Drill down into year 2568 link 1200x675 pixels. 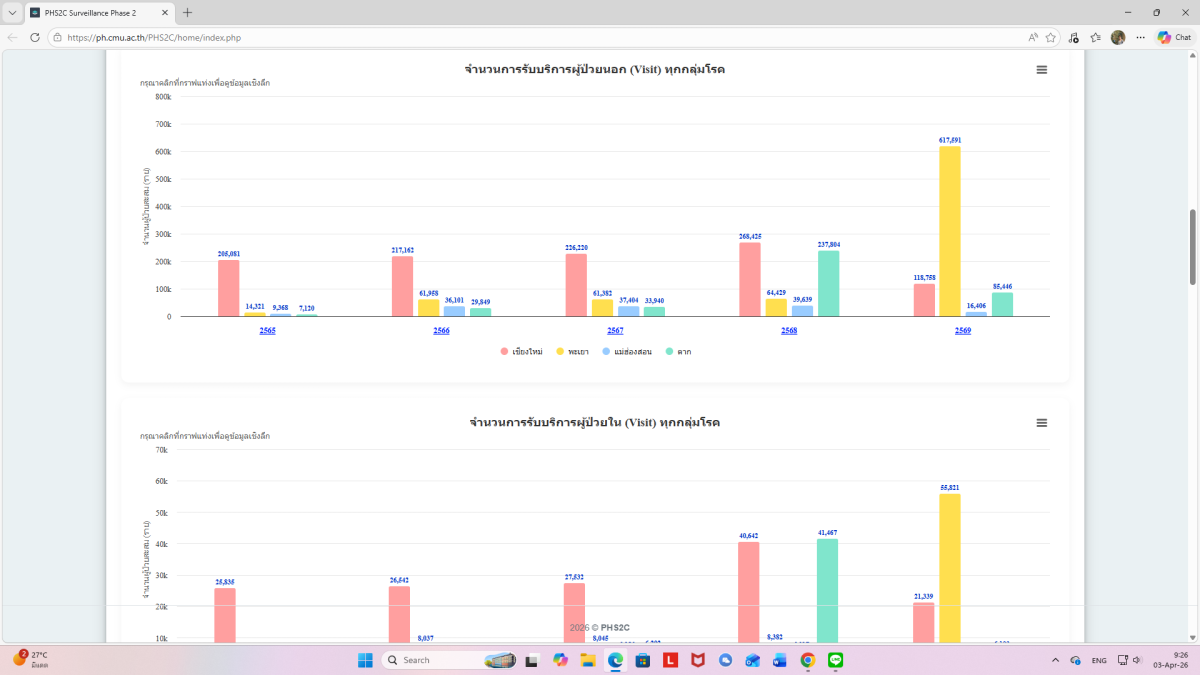[x=789, y=330]
